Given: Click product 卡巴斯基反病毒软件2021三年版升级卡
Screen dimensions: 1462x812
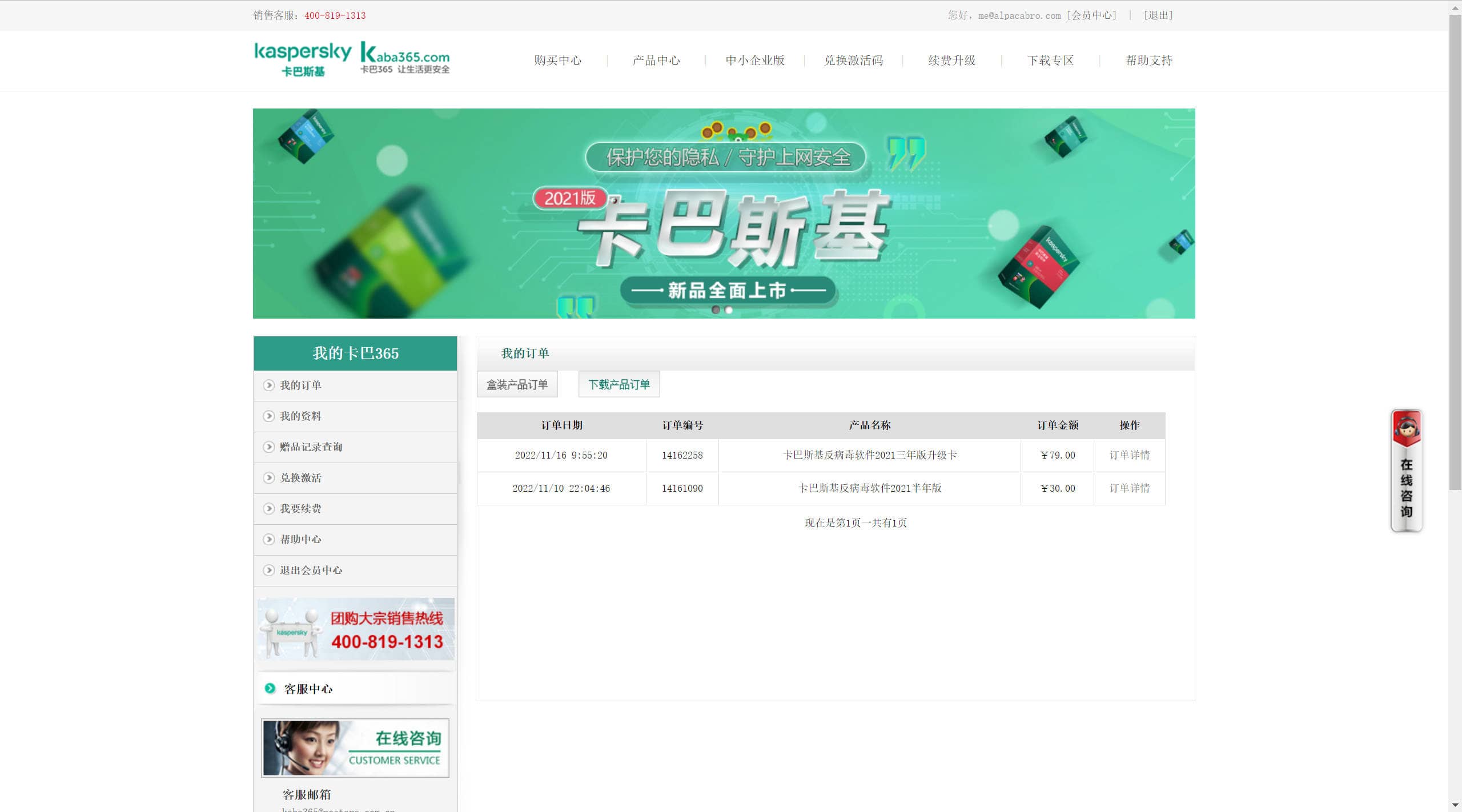Looking at the screenshot, I should click(870, 455).
